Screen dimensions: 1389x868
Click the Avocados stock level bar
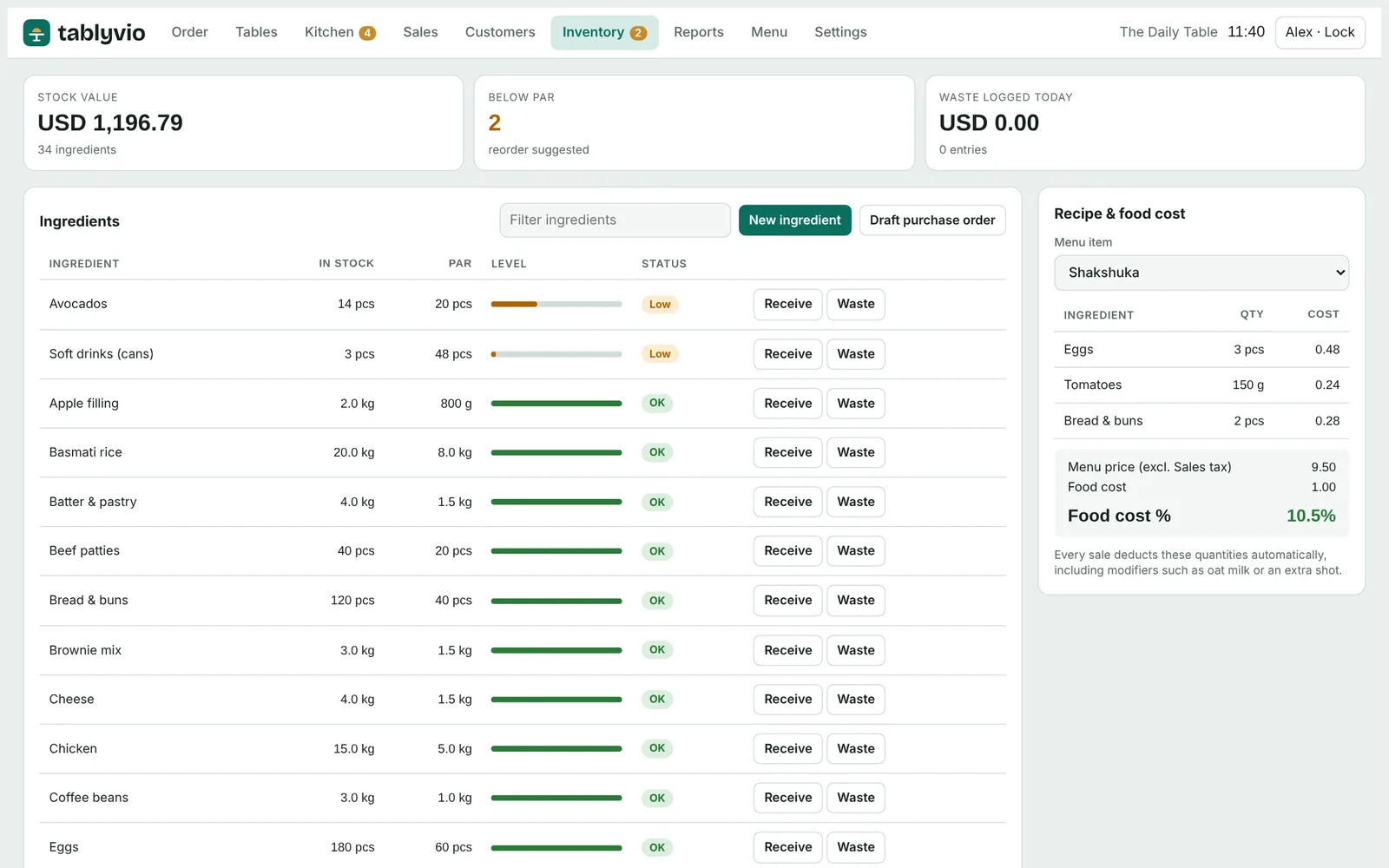(x=556, y=304)
